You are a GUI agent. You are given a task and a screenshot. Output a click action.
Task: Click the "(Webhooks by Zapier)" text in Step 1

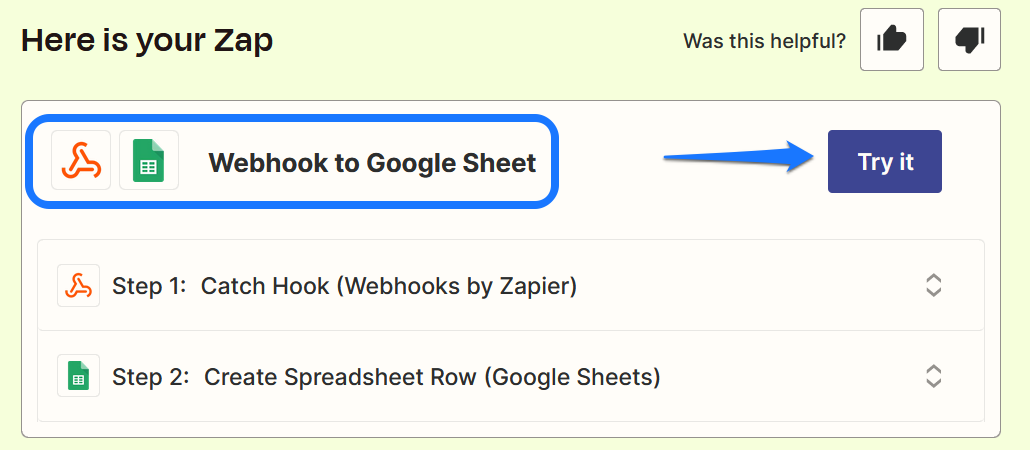pyautogui.click(x=456, y=286)
